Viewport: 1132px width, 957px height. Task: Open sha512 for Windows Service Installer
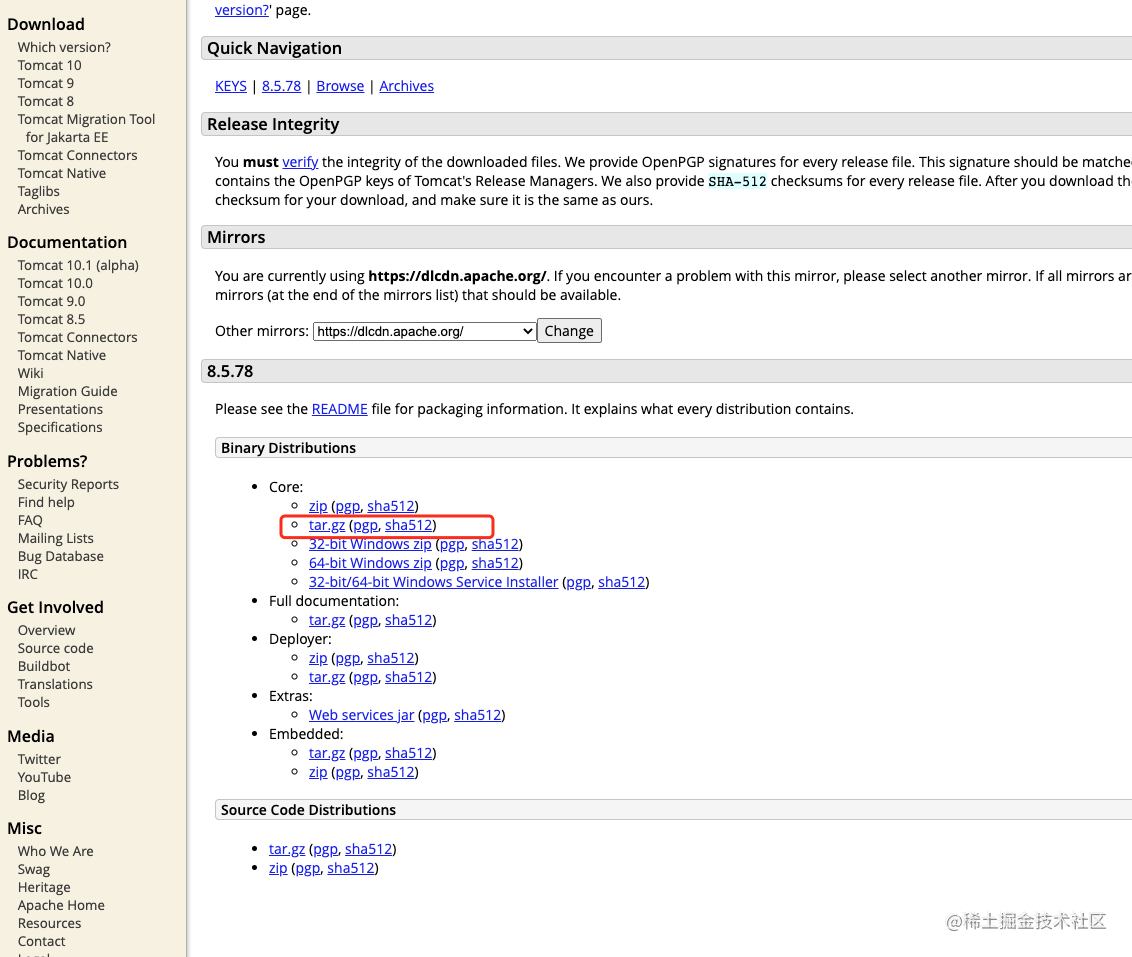(622, 582)
